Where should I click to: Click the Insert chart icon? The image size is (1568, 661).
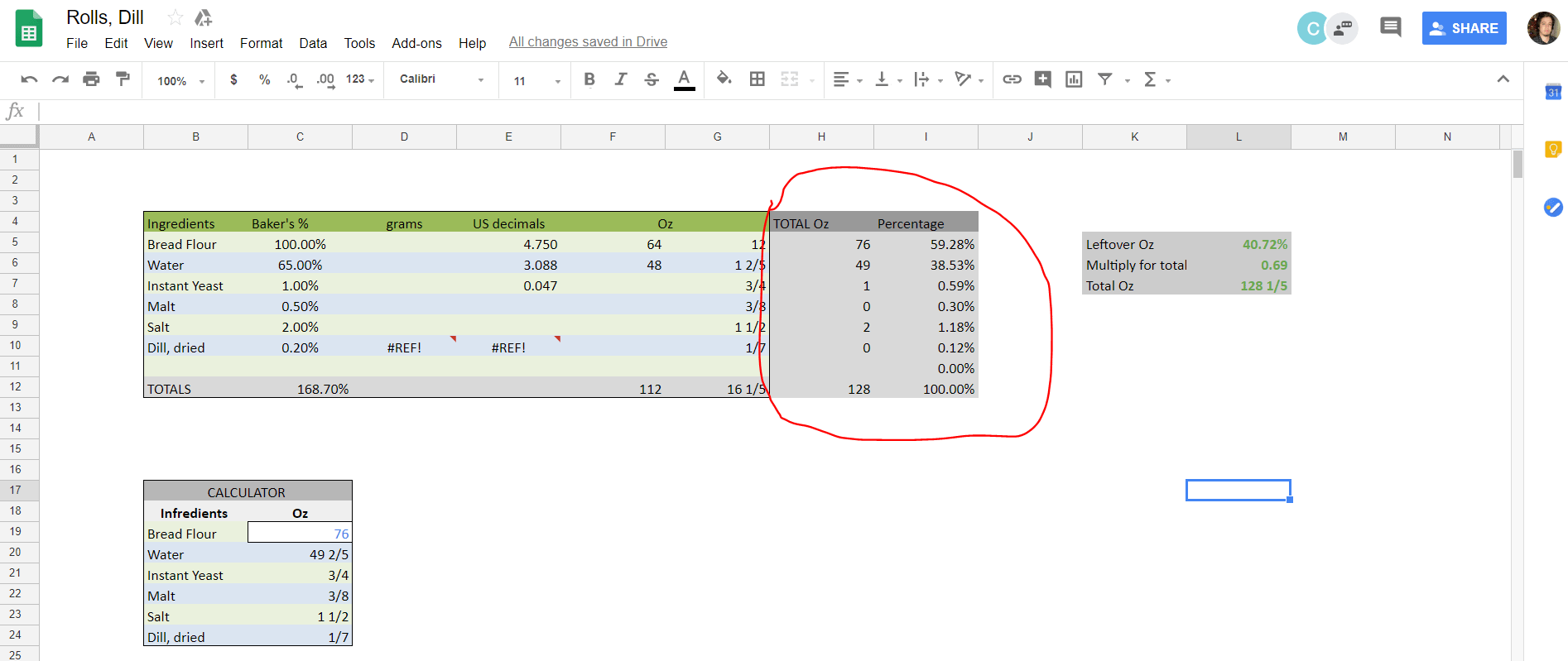coord(1074,79)
